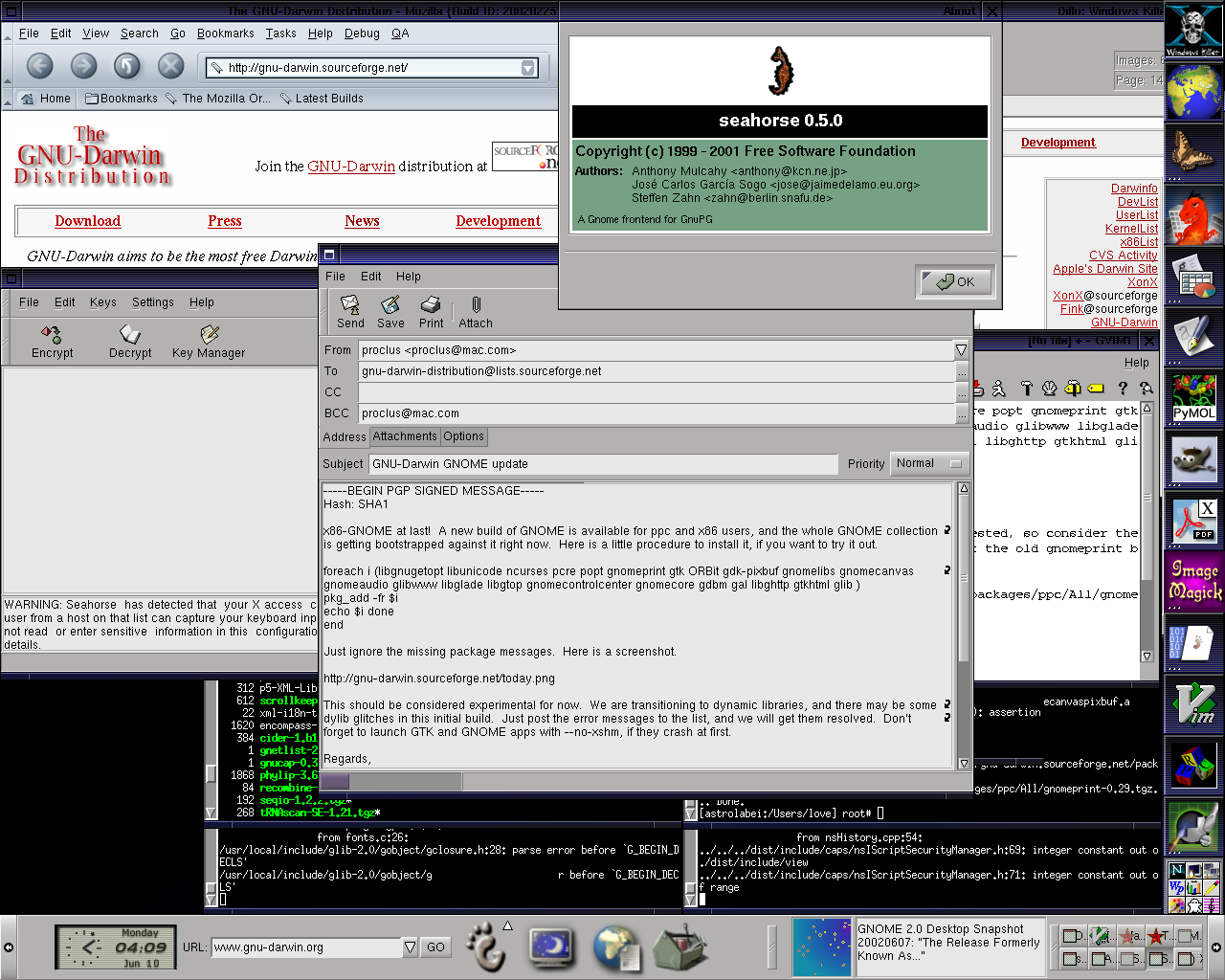The image size is (1225, 980).
Task: Open the PDF viewer dock icon
Action: click(1194, 522)
